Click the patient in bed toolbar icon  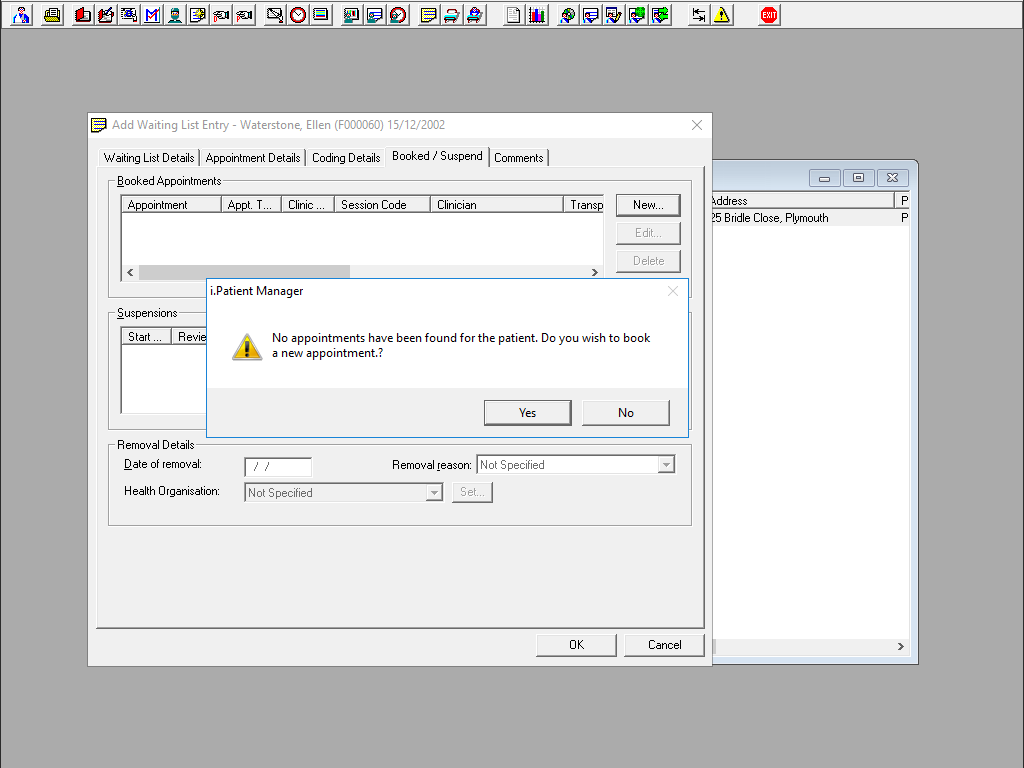pyautogui.click(x=475, y=14)
